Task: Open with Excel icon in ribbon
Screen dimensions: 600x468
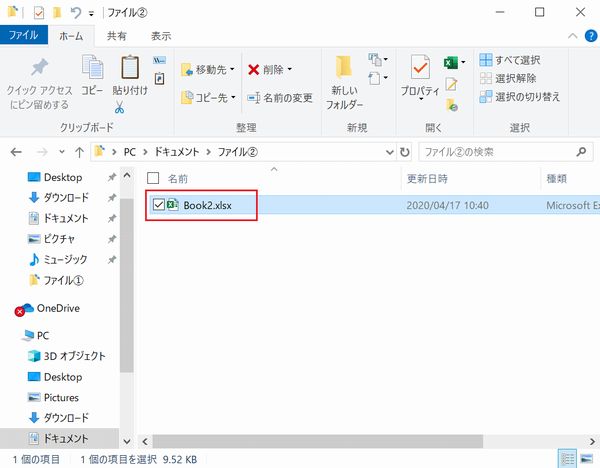Action: (x=450, y=62)
